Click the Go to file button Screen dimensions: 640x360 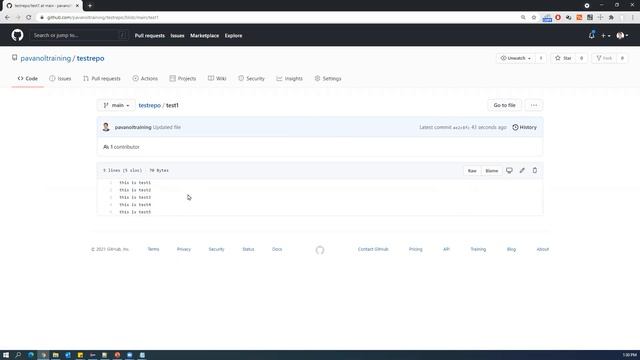(504, 105)
